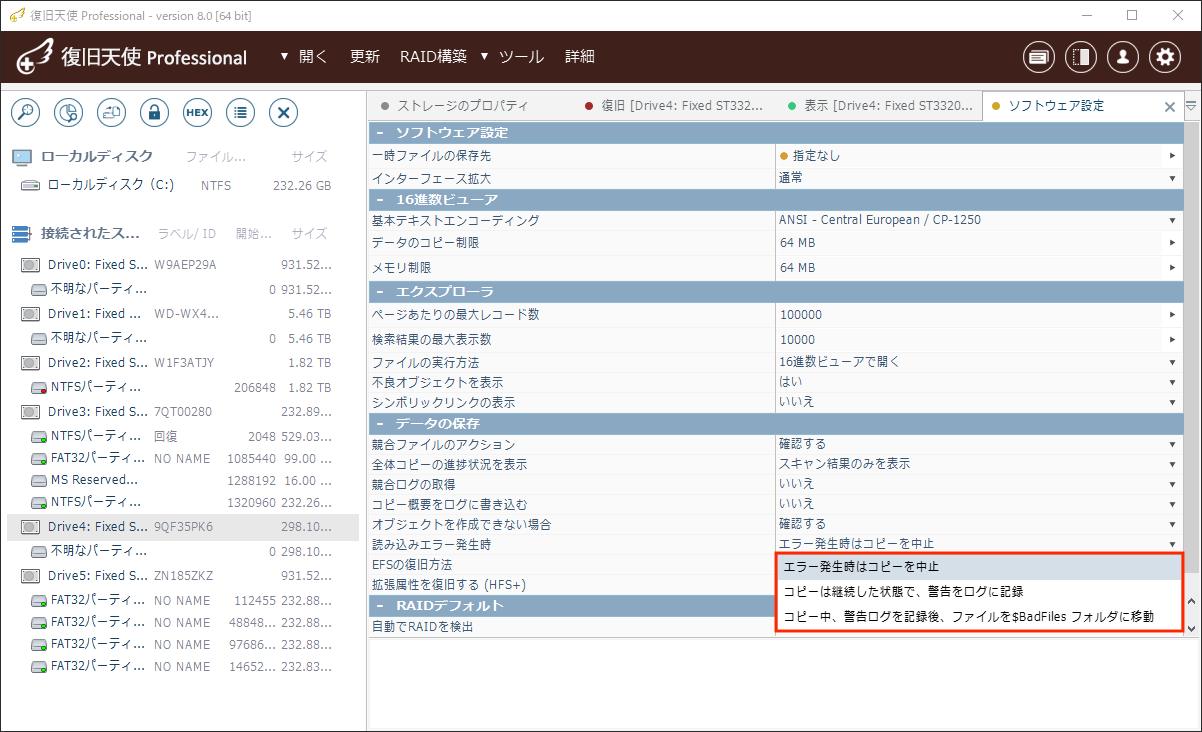Open the インターフェース拡大 dropdown

tap(1172, 178)
